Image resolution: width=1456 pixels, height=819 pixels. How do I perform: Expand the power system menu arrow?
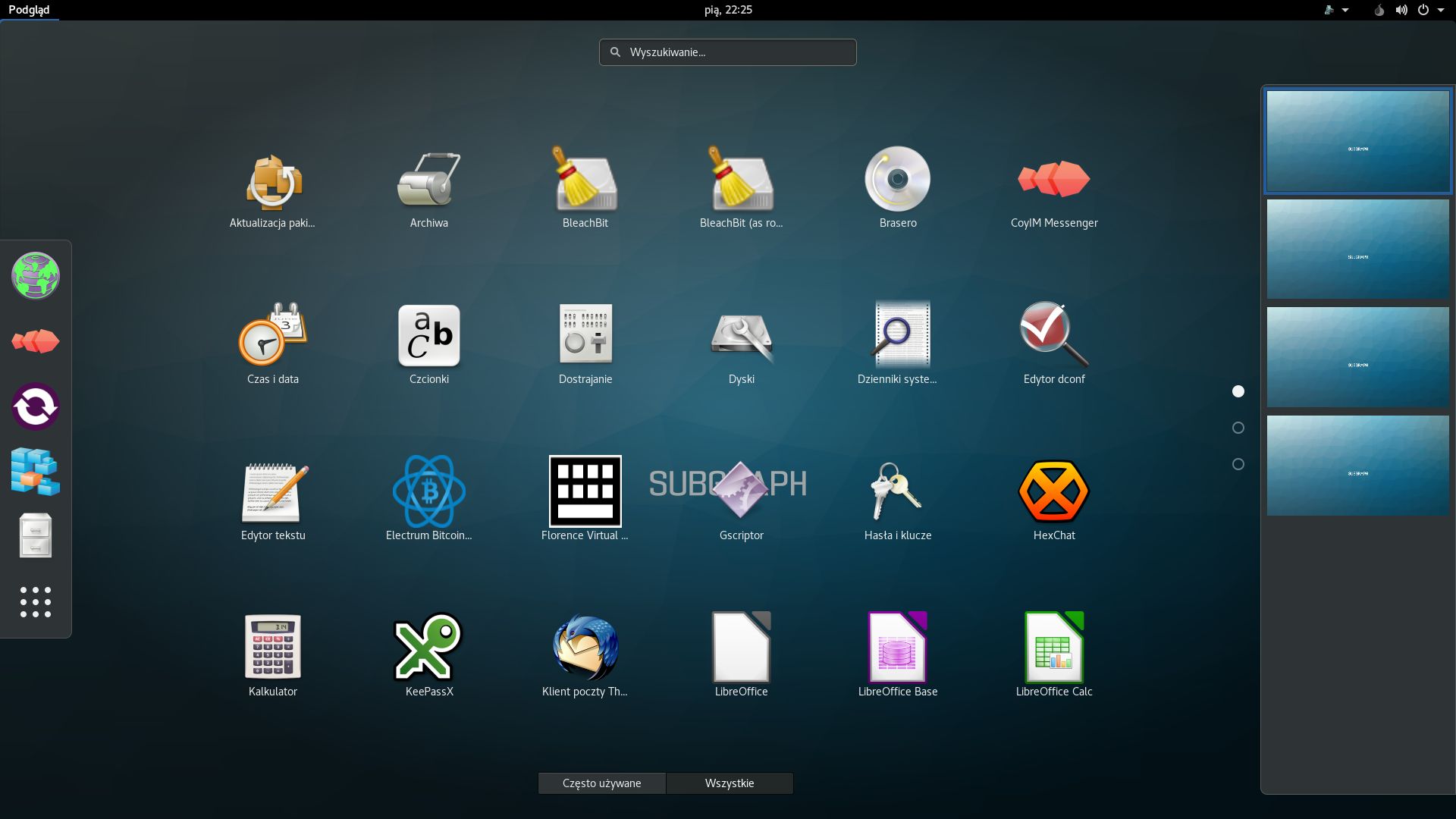1440,10
